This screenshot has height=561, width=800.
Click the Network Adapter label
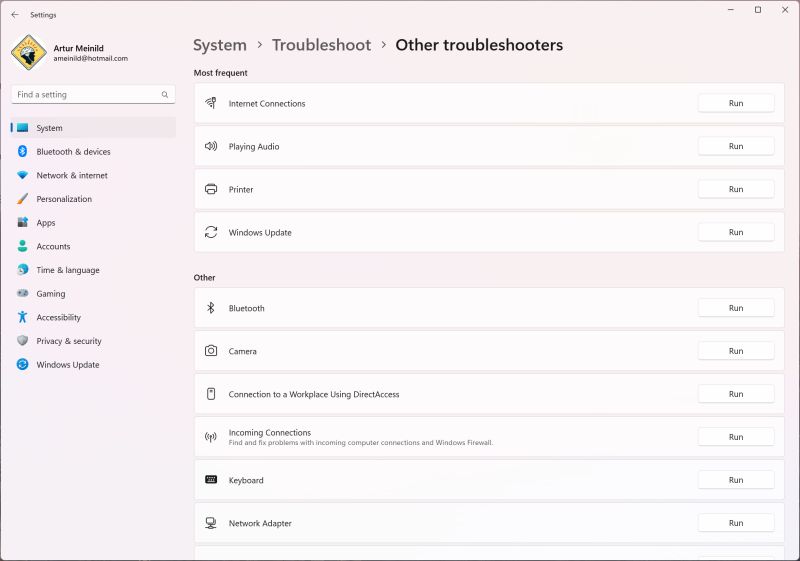260,523
